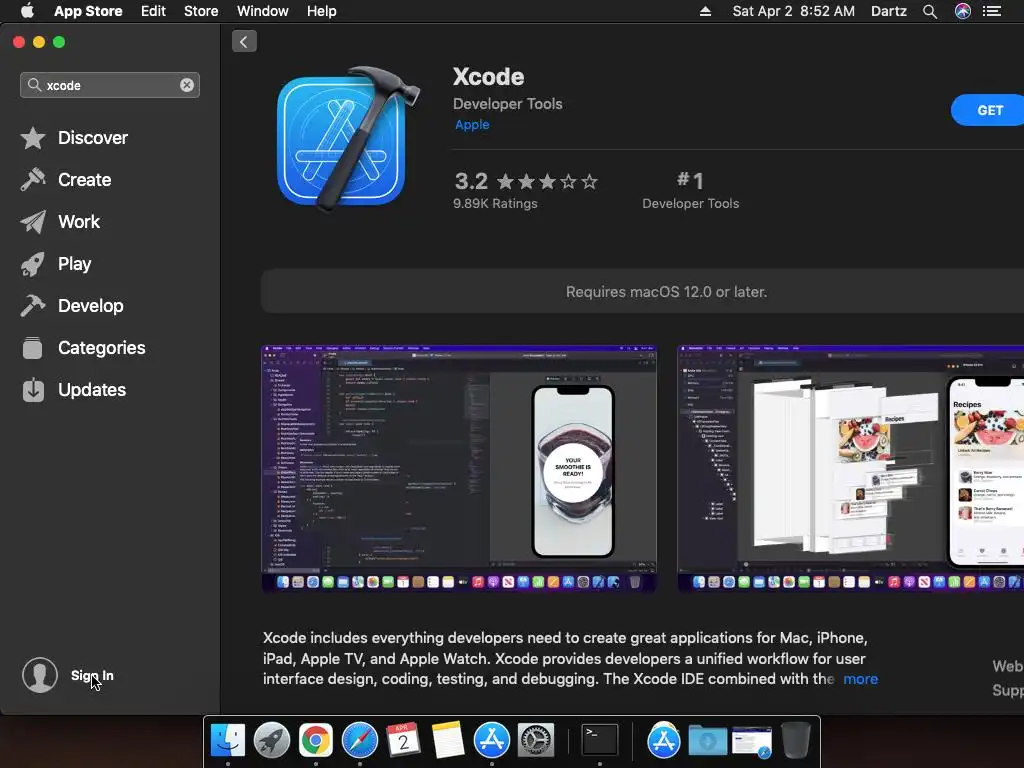The image size is (1024, 768).
Task: Open Notes from the Dock
Action: click(x=448, y=741)
